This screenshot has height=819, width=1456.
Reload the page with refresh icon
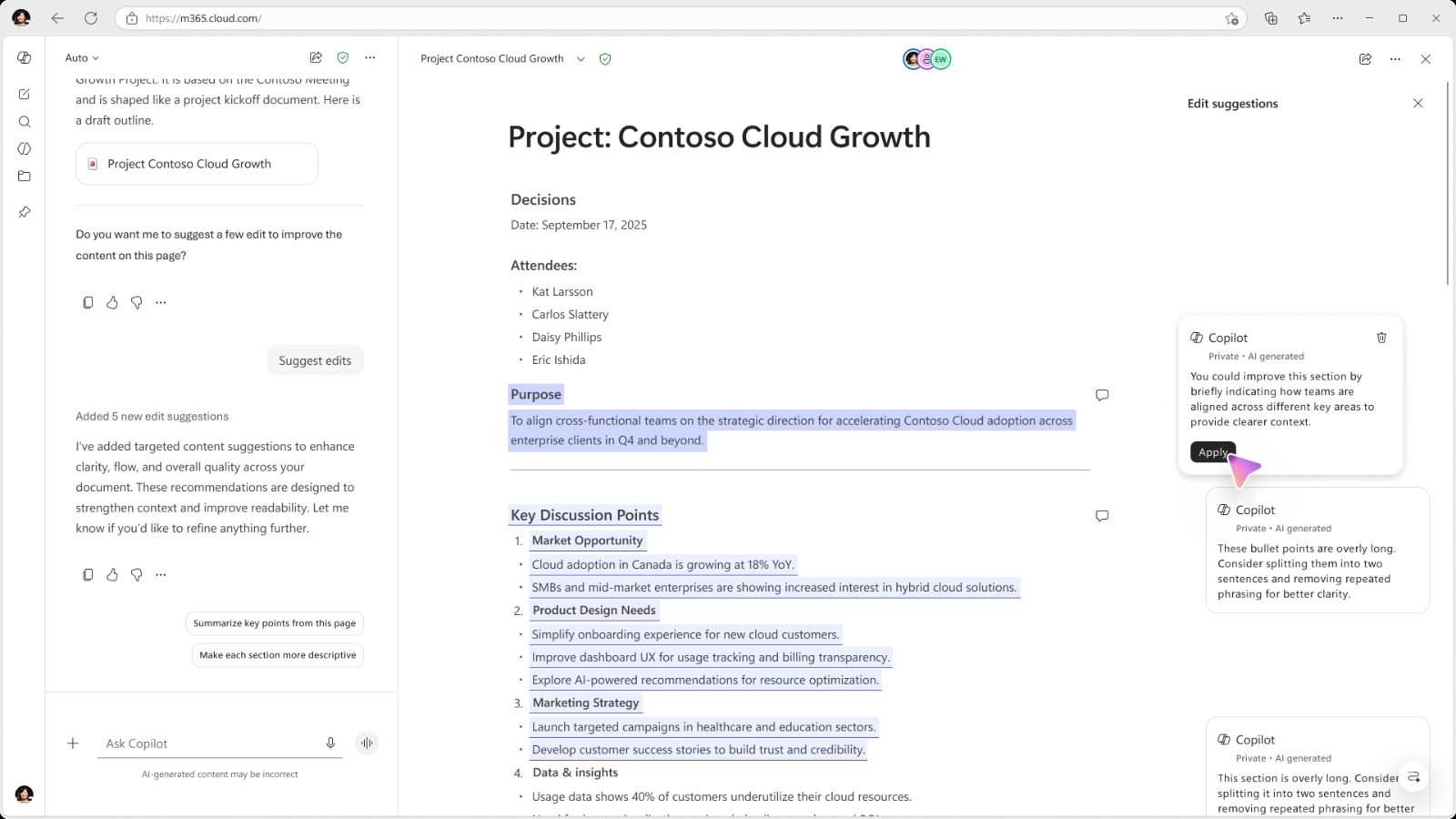(x=91, y=18)
